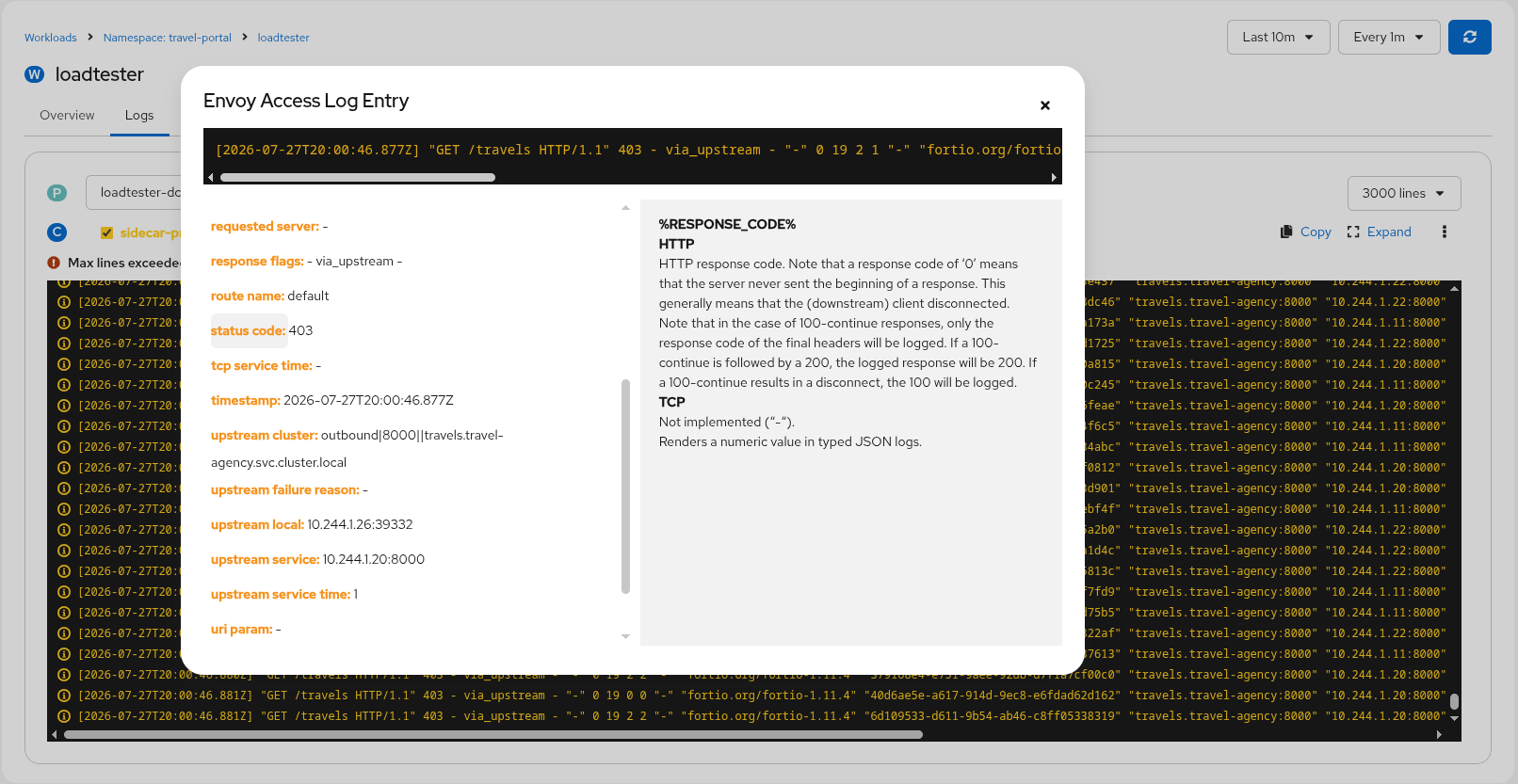Open the 3000 lines dropdown
Viewport: 1518px width, 784px height.
coord(1404,193)
